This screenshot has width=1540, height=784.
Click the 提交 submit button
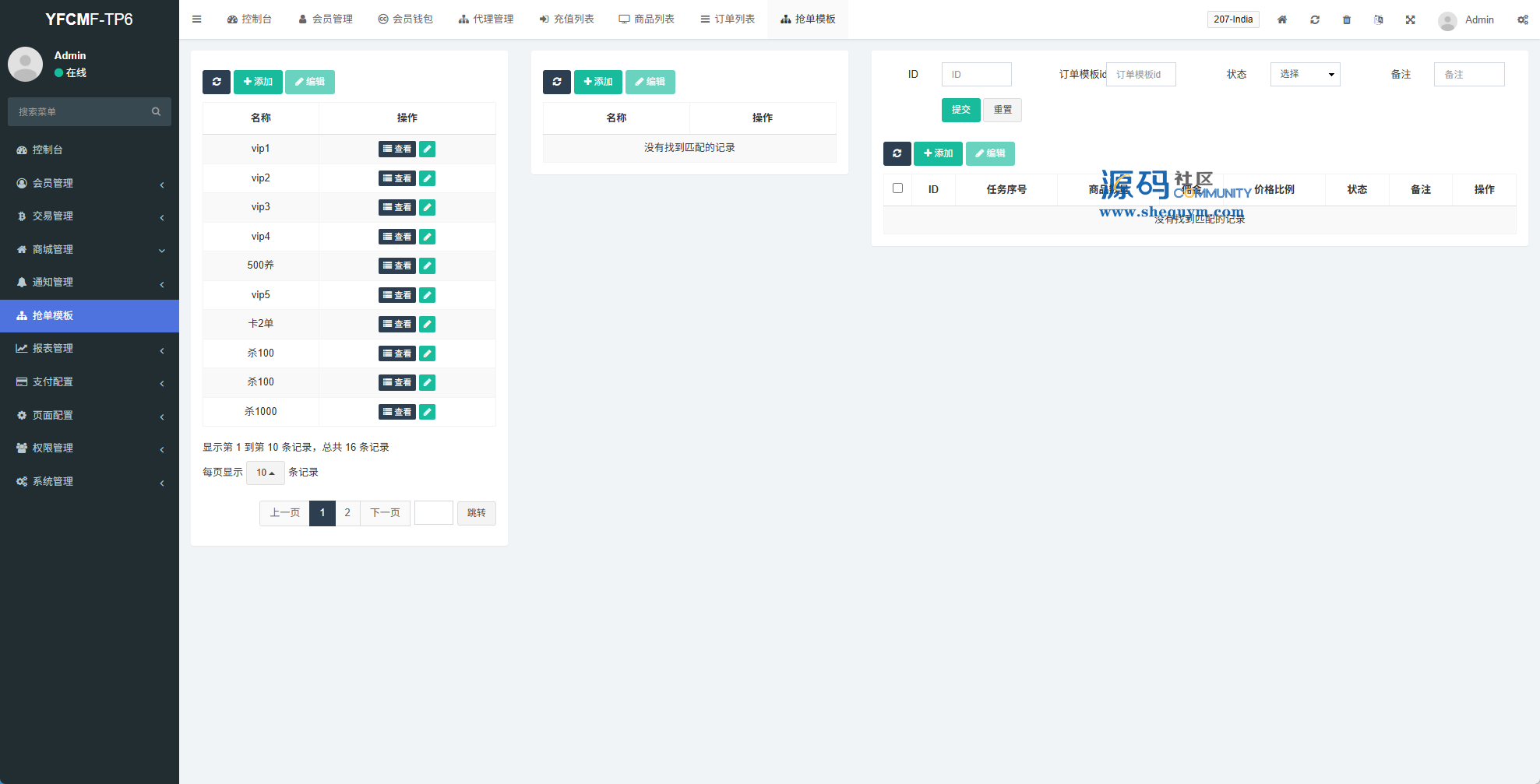pyautogui.click(x=960, y=110)
